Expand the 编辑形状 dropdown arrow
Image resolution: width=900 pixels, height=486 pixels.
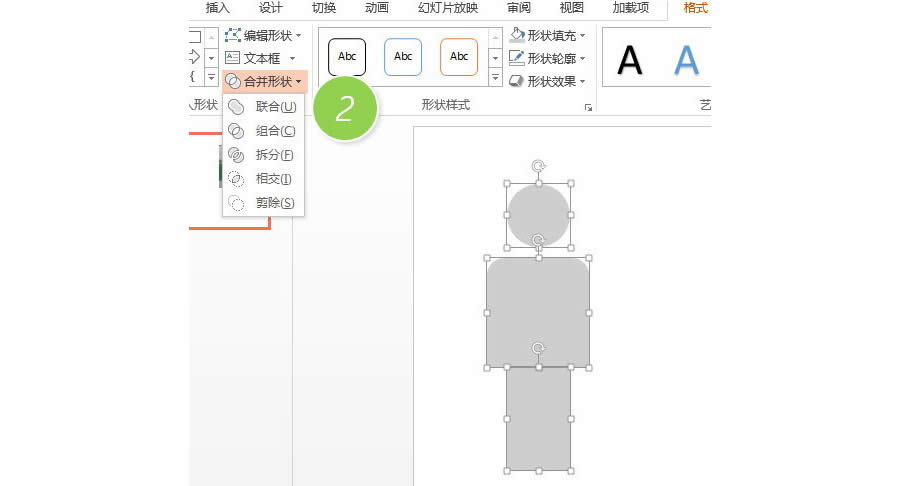(x=298, y=36)
